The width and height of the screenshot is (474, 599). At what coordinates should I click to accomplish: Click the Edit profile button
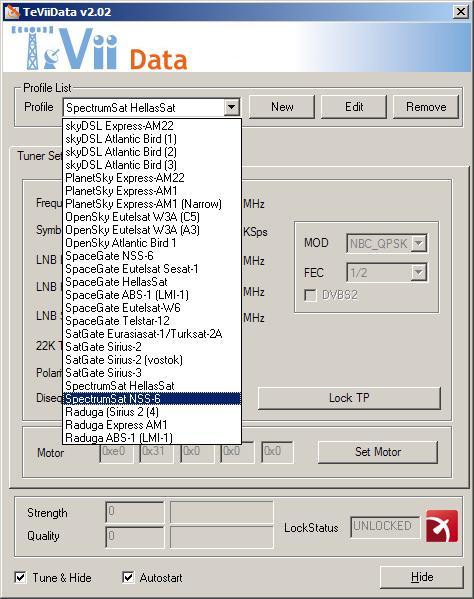click(354, 107)
